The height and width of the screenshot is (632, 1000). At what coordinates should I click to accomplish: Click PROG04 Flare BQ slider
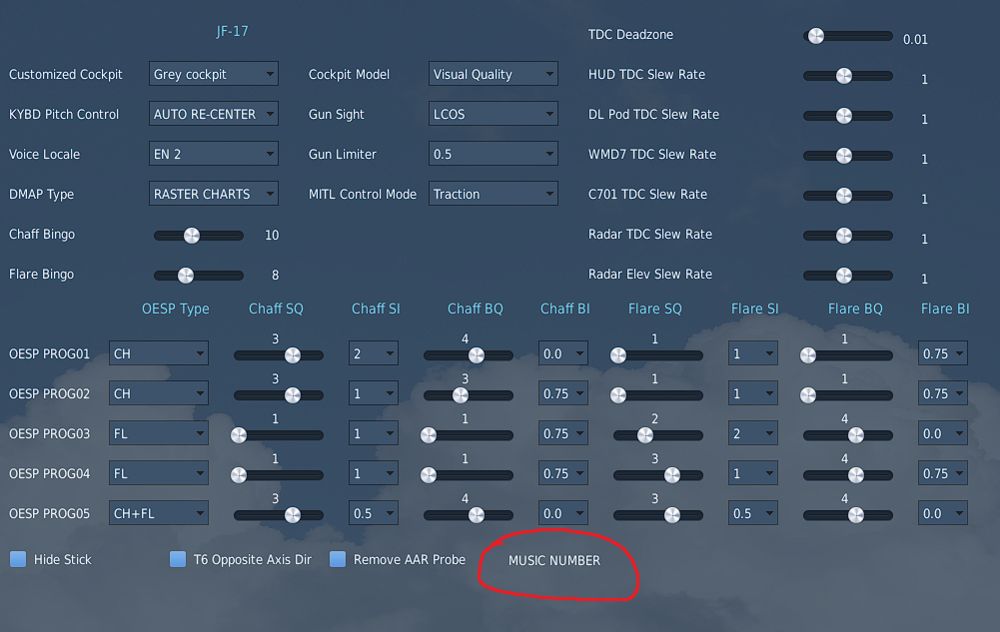click(848, 475)
